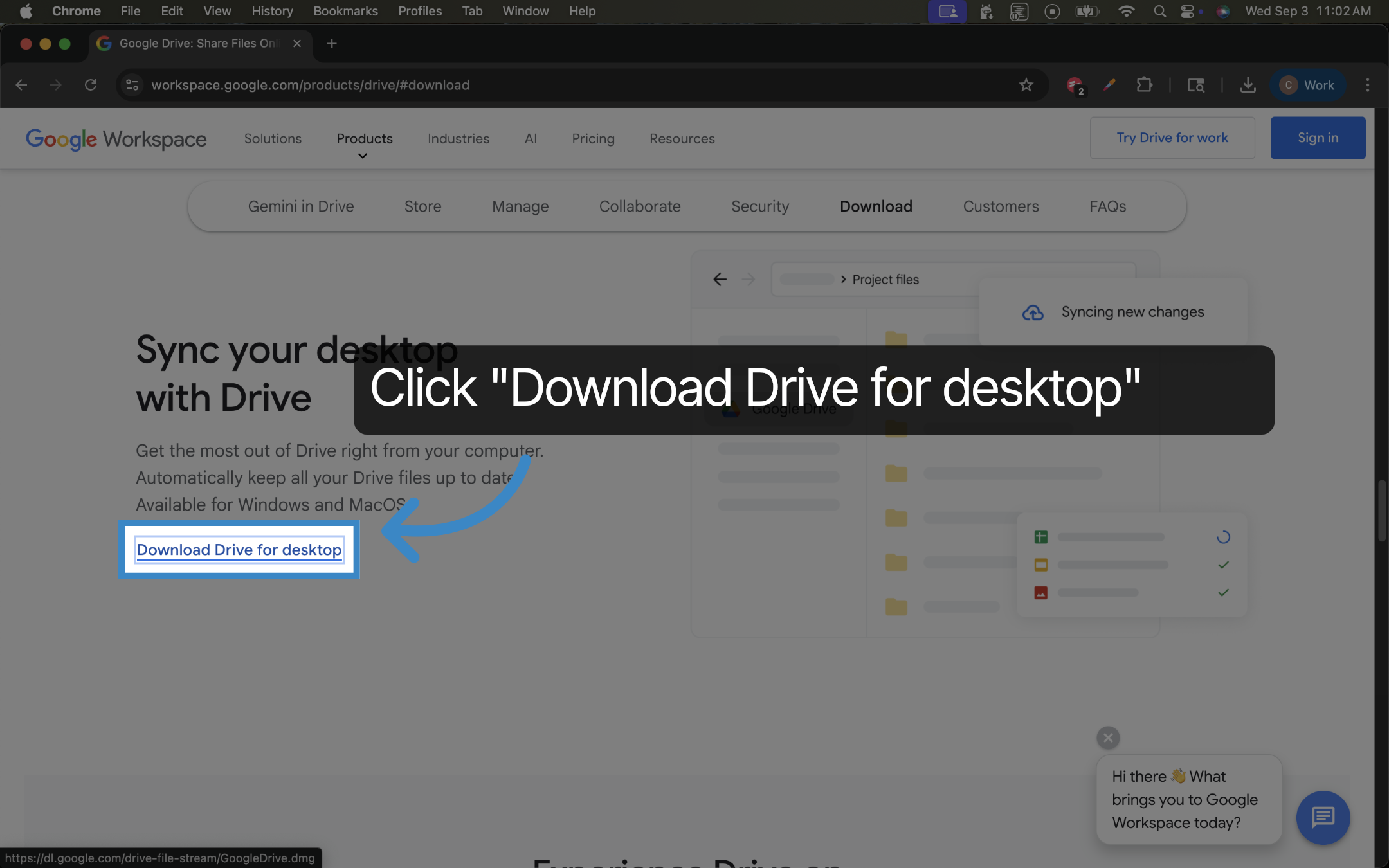Bookmark this page with the star icon
The width and height of the screenshot is (1389, 868).
(1026, 85)
